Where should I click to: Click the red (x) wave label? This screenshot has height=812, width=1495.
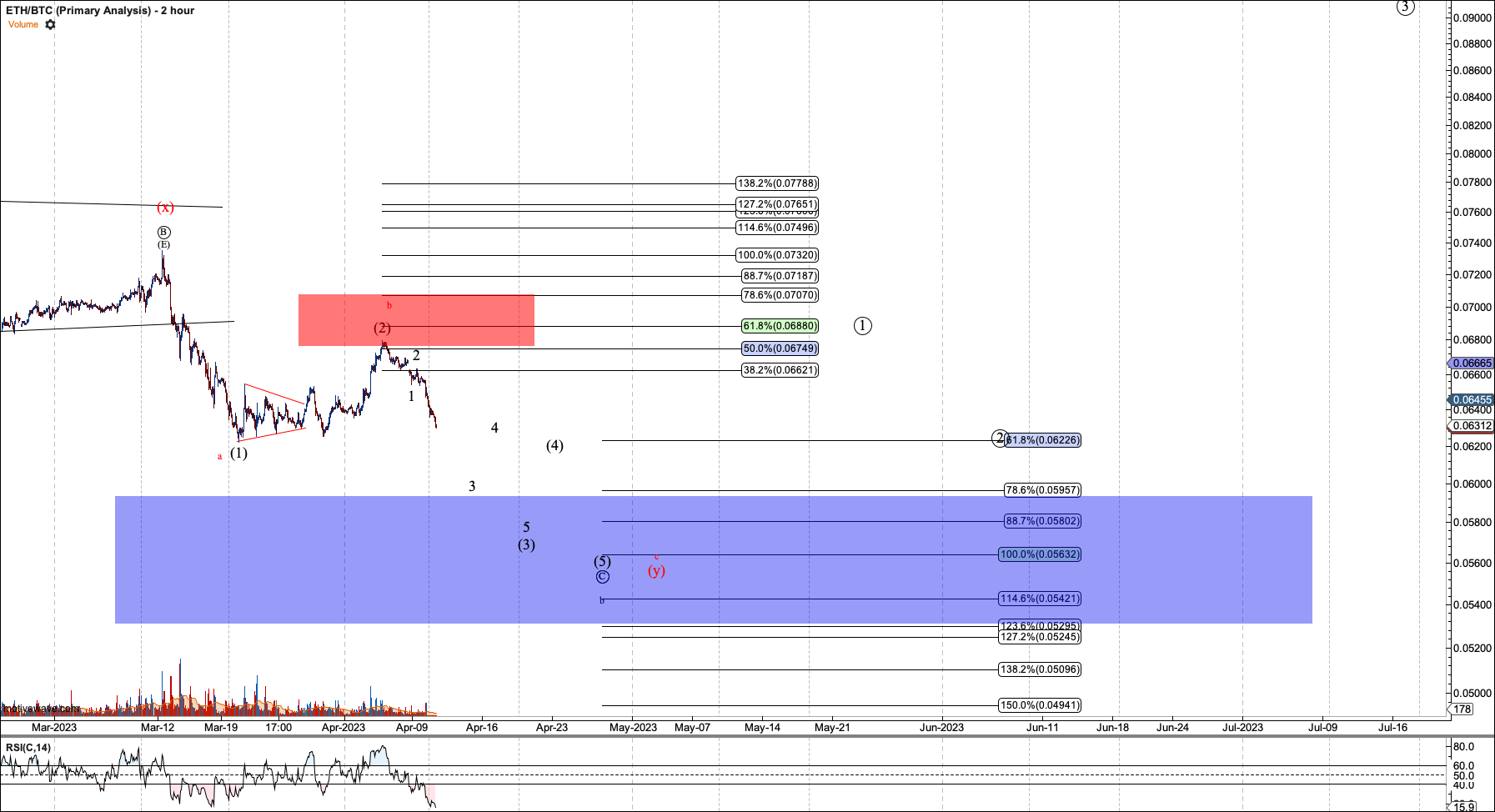(x=165, y=208)
